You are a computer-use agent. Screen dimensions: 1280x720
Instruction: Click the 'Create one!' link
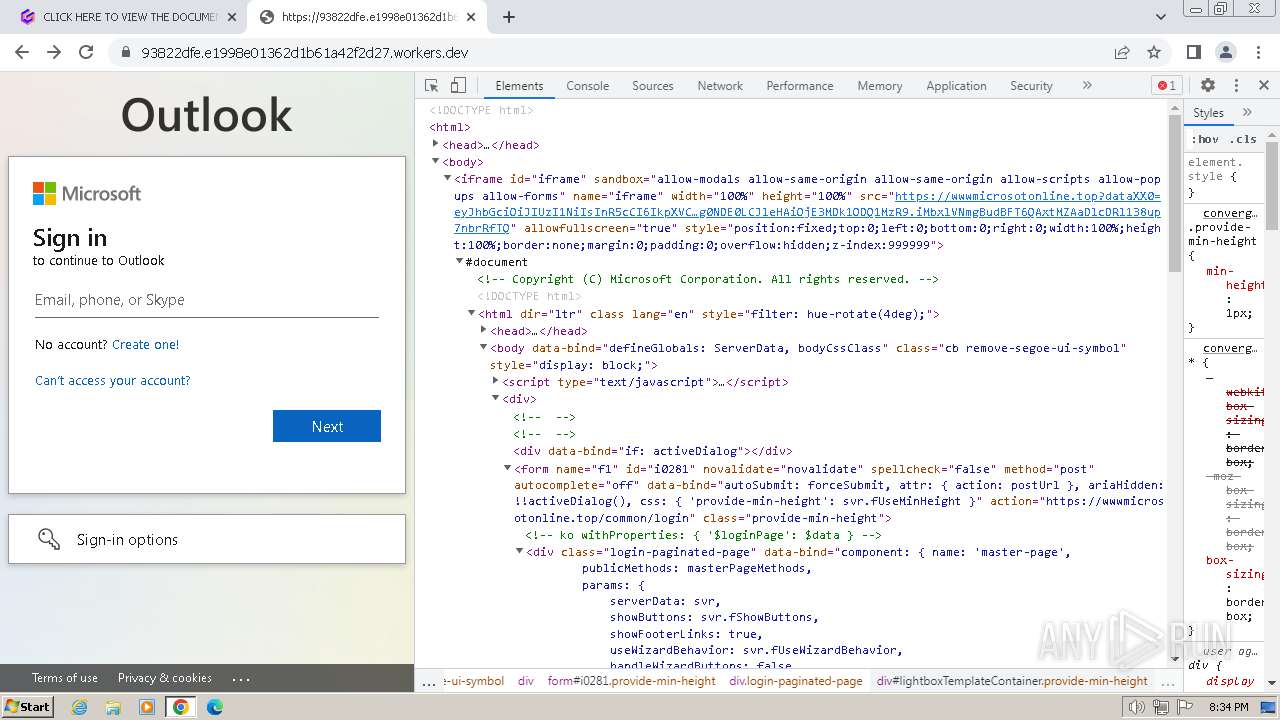point(145,344)
